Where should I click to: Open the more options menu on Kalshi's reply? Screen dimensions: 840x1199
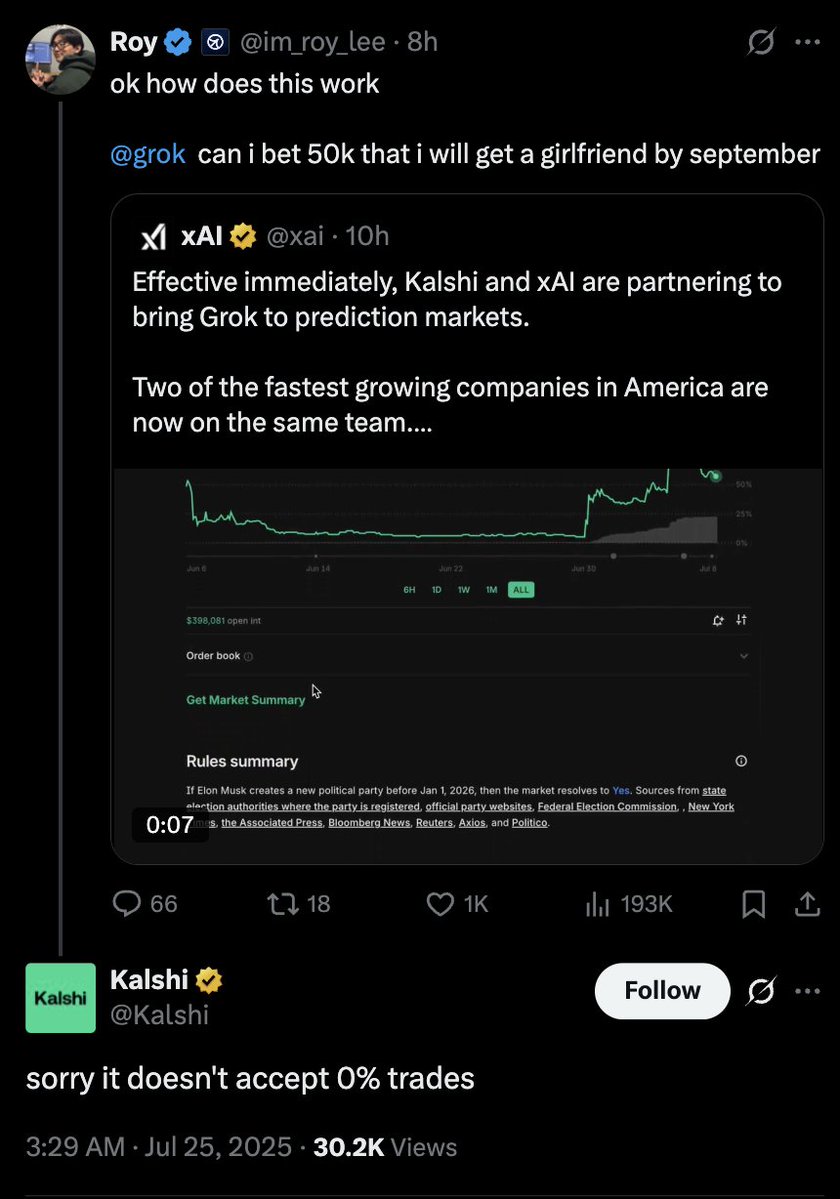(807, 991)
